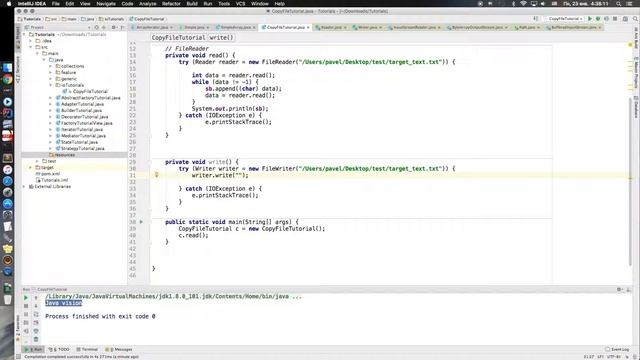Open the Terminal tool window
The image size is (640, 360).
click(x=87, y=349)
